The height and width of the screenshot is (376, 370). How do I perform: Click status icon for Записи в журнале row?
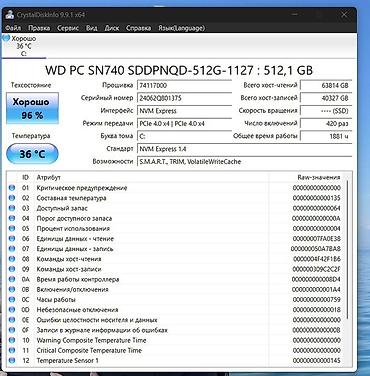12,330
